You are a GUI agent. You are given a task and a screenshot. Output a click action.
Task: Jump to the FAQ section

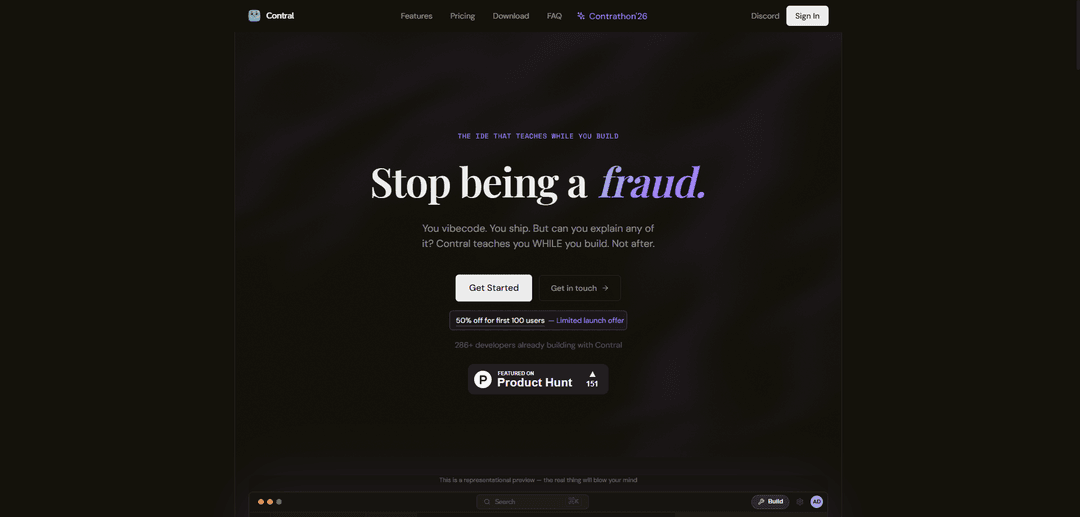[554, 16]
